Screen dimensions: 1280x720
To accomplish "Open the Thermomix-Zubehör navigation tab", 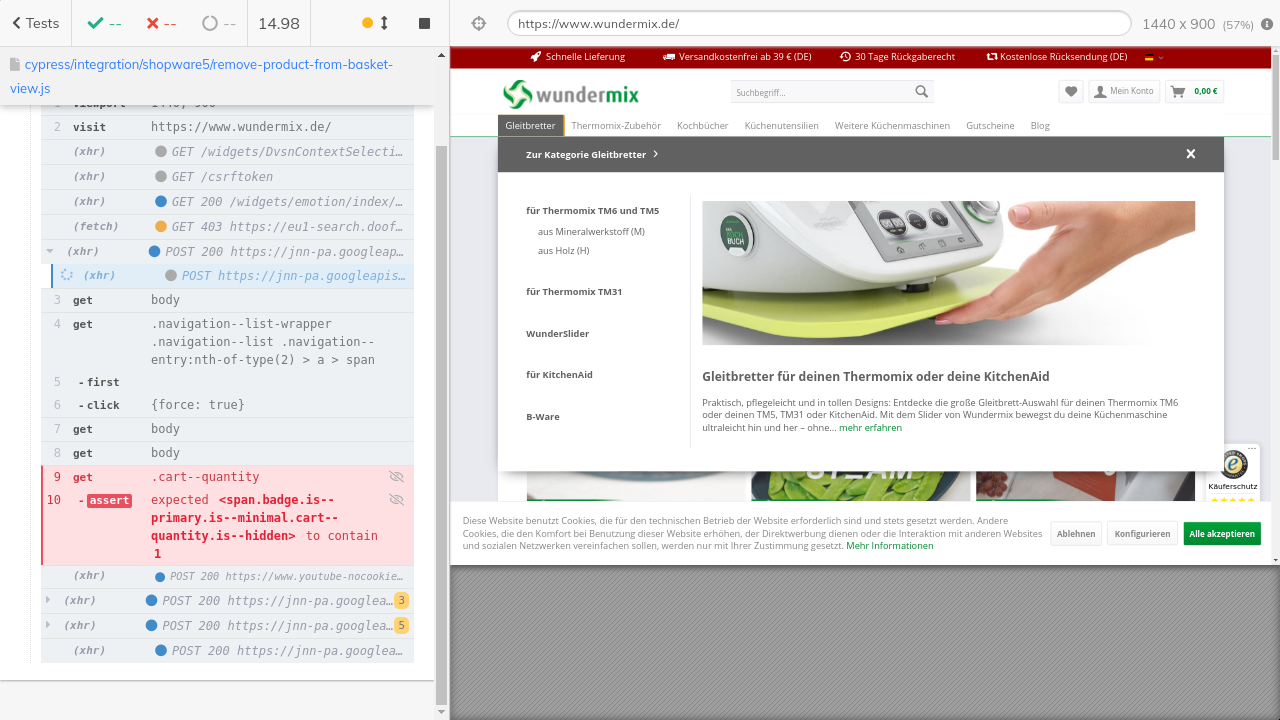I will (616, 126).
